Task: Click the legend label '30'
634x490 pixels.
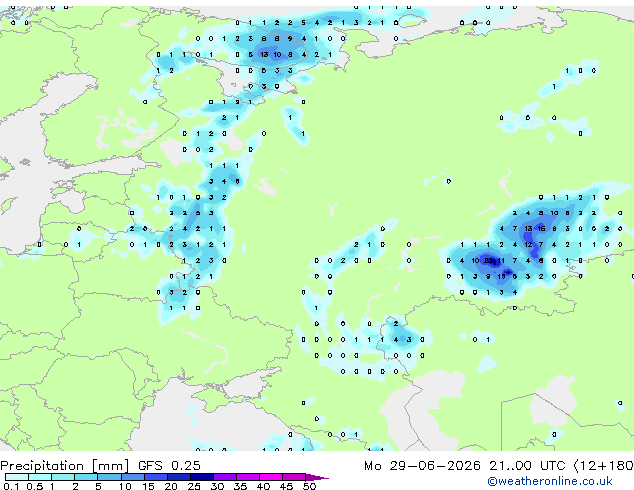Action: tap(217, 486)
